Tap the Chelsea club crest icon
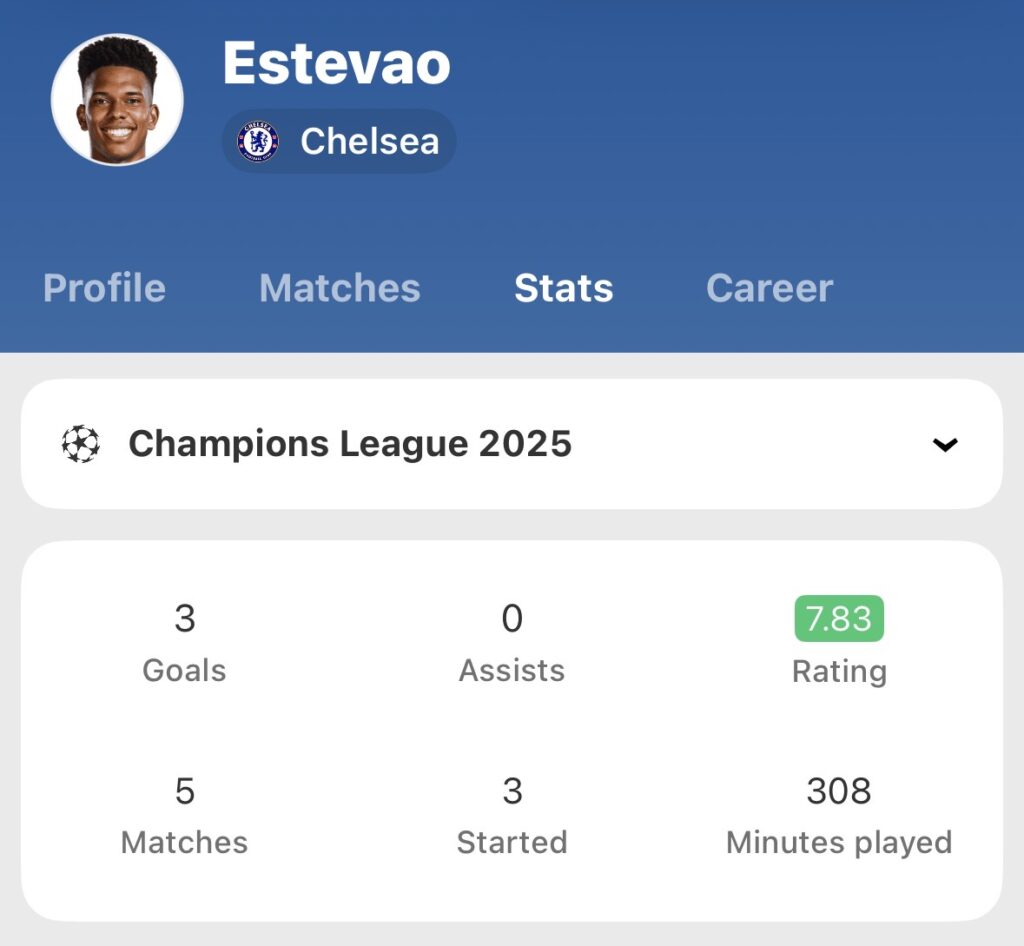The height and width of the screenshot is (946, 1024). [259, 141]
